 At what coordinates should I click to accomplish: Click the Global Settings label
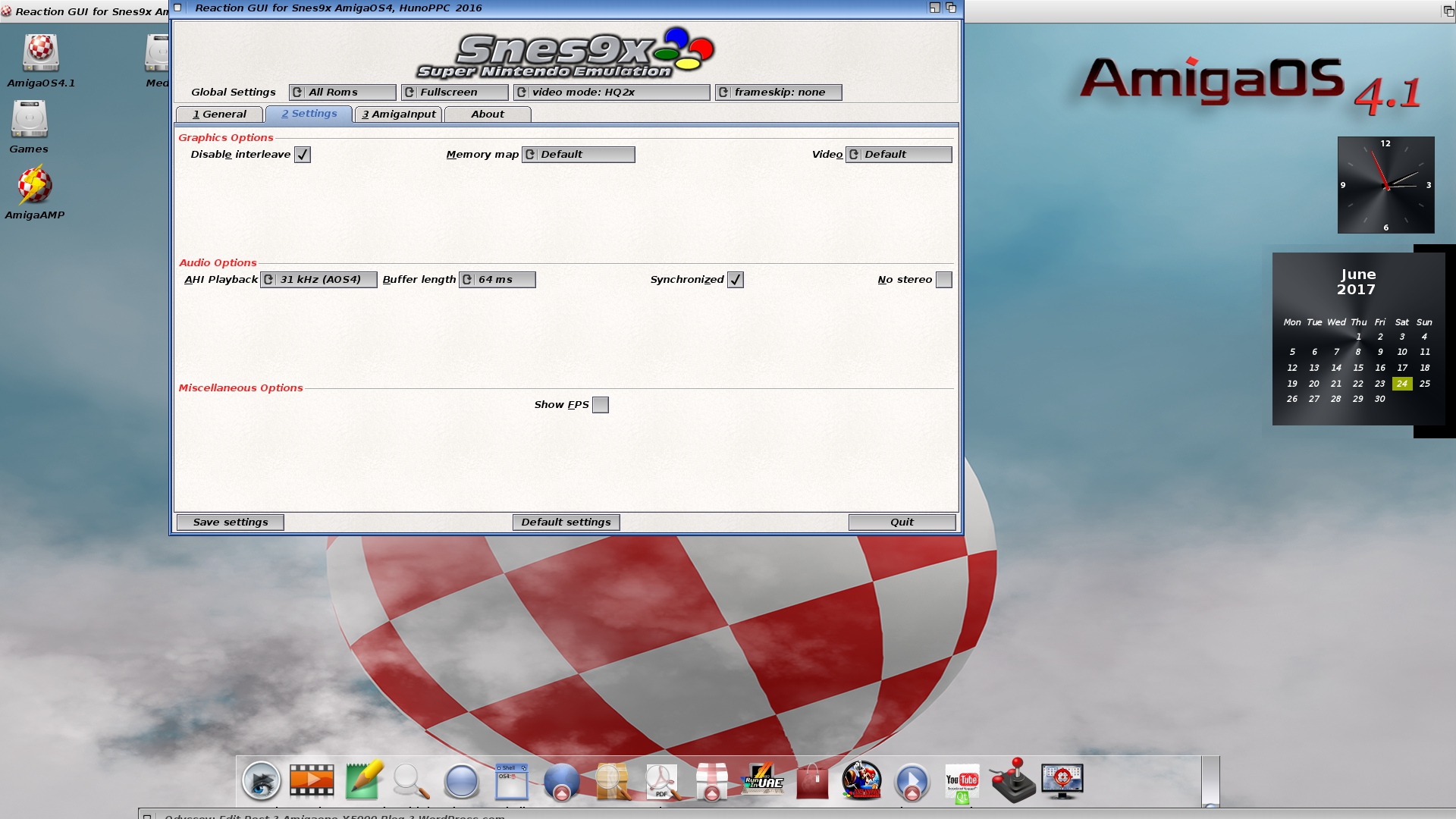pos(234,93)
